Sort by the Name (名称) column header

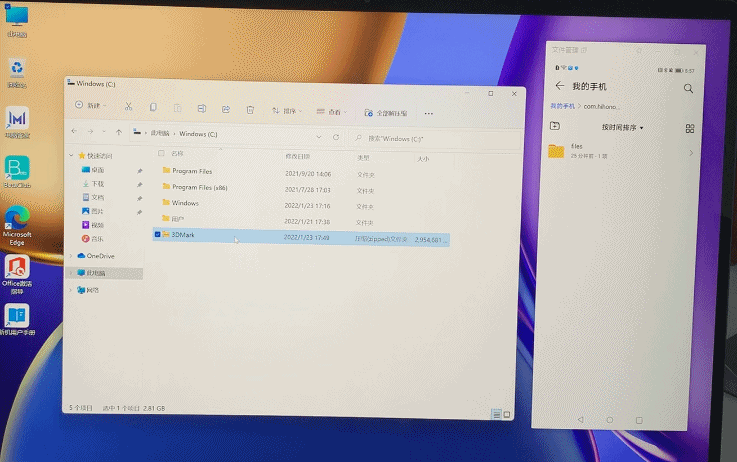tap(177, 153)
